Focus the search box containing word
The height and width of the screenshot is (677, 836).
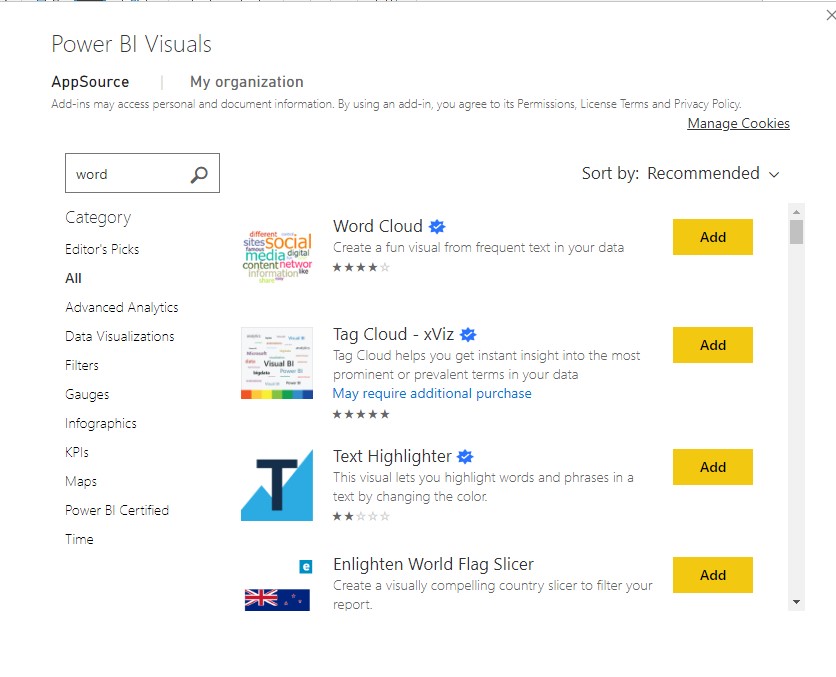click(142, 173)
